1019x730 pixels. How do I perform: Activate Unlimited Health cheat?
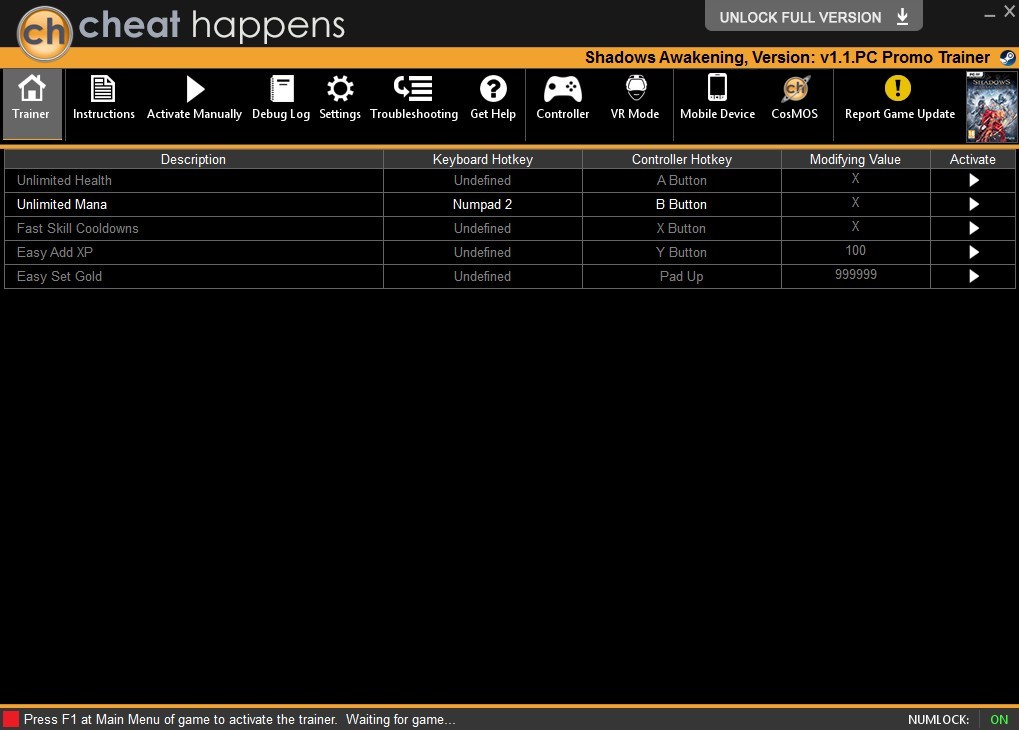point(974,181)
